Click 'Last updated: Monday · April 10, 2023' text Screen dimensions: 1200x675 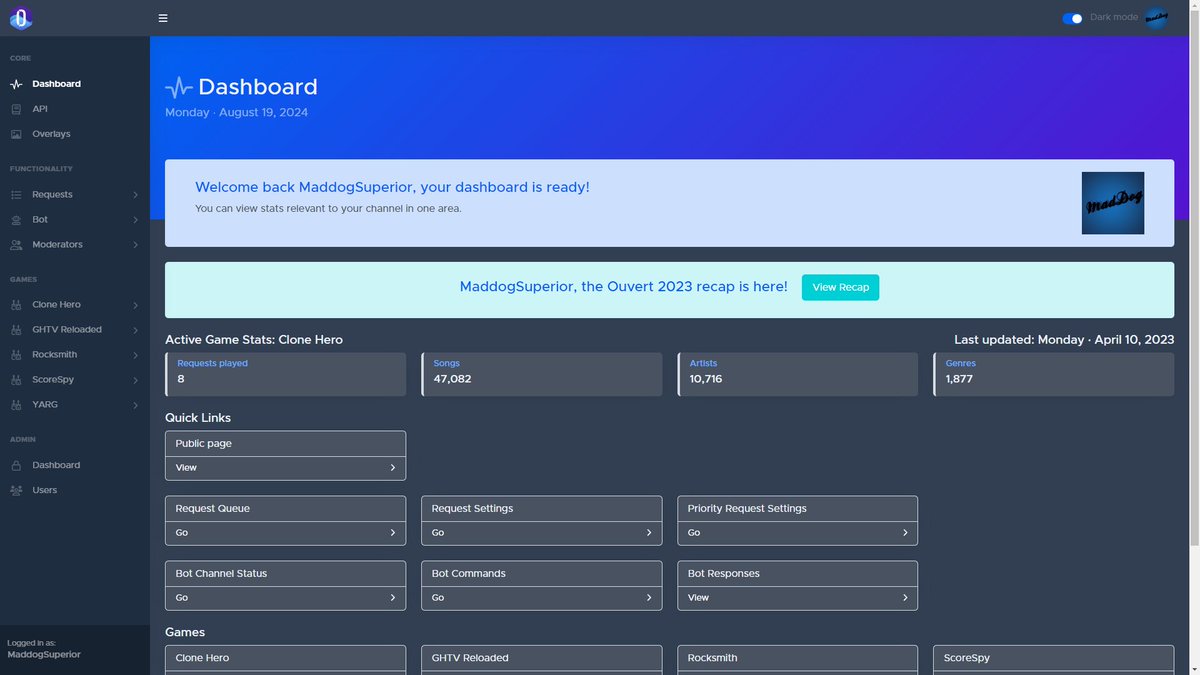coord(1064,340)
